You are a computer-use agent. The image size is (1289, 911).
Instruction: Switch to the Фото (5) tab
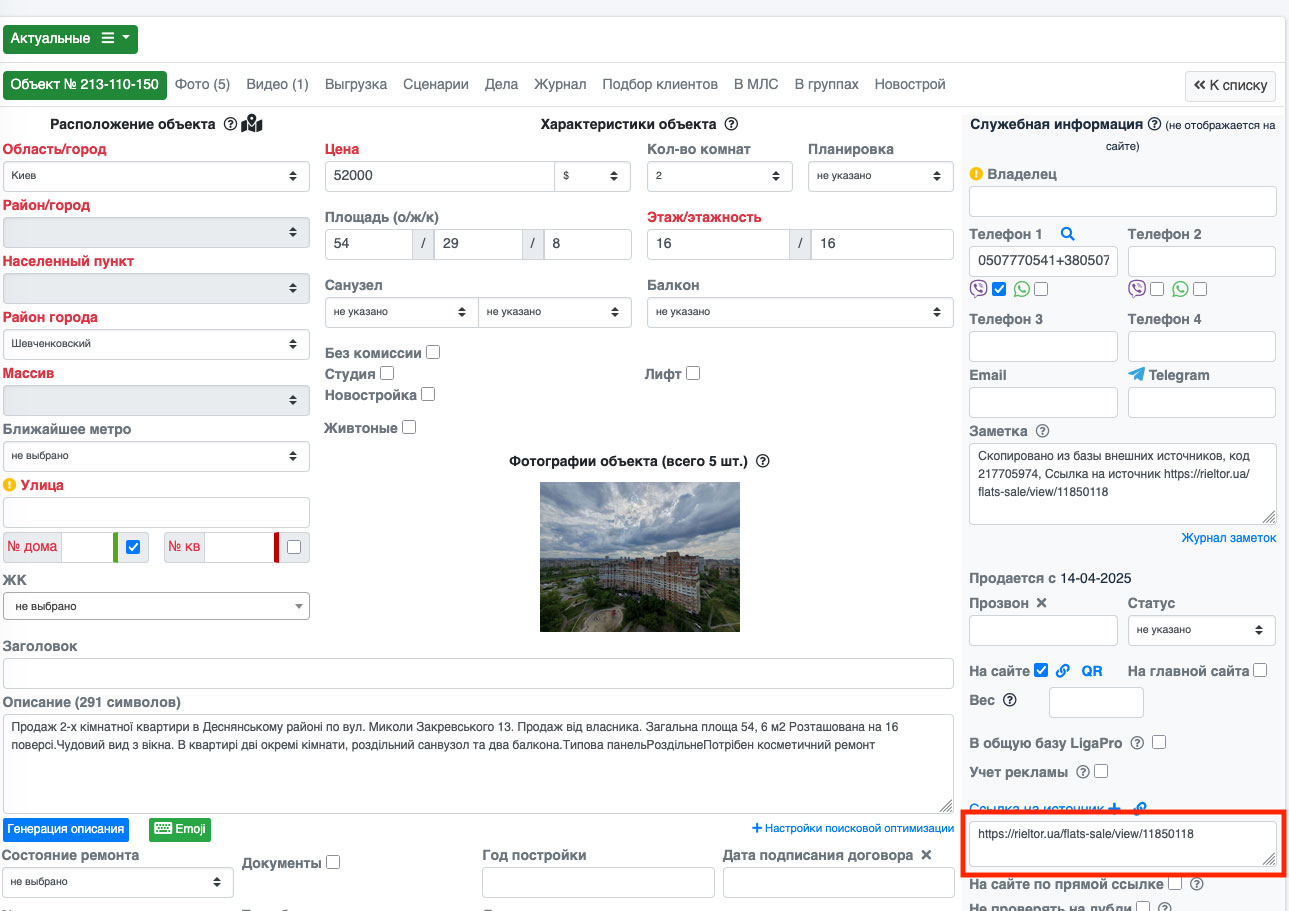coord(202,84)
